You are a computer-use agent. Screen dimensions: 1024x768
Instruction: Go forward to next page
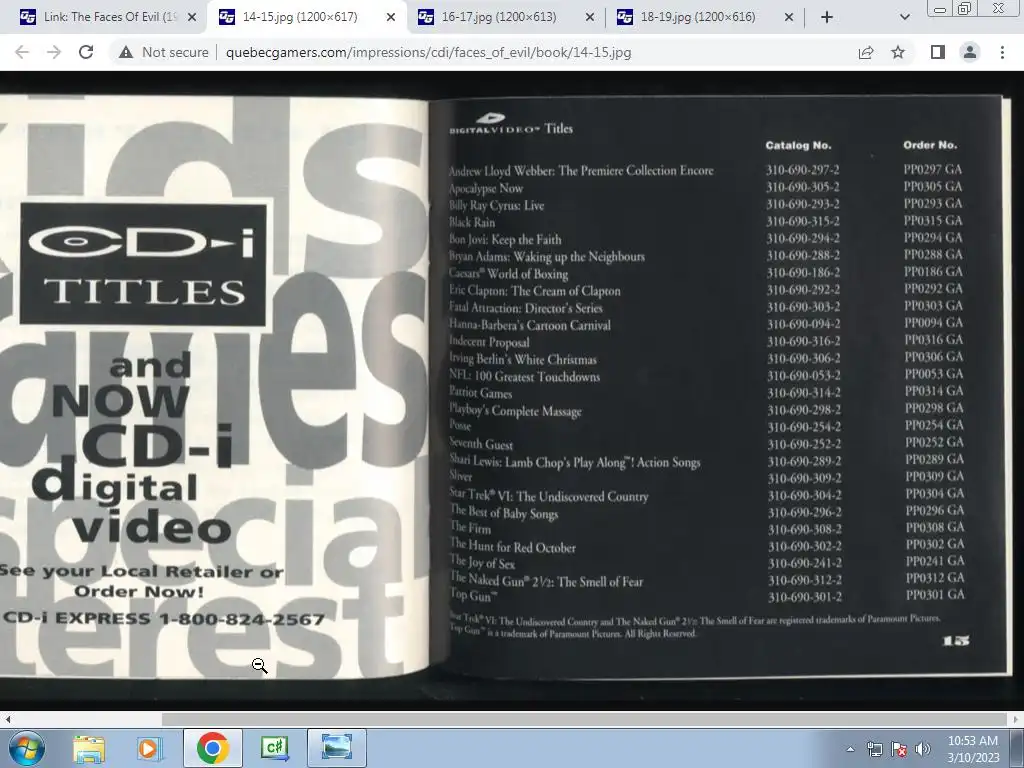[x=54, y=52]
